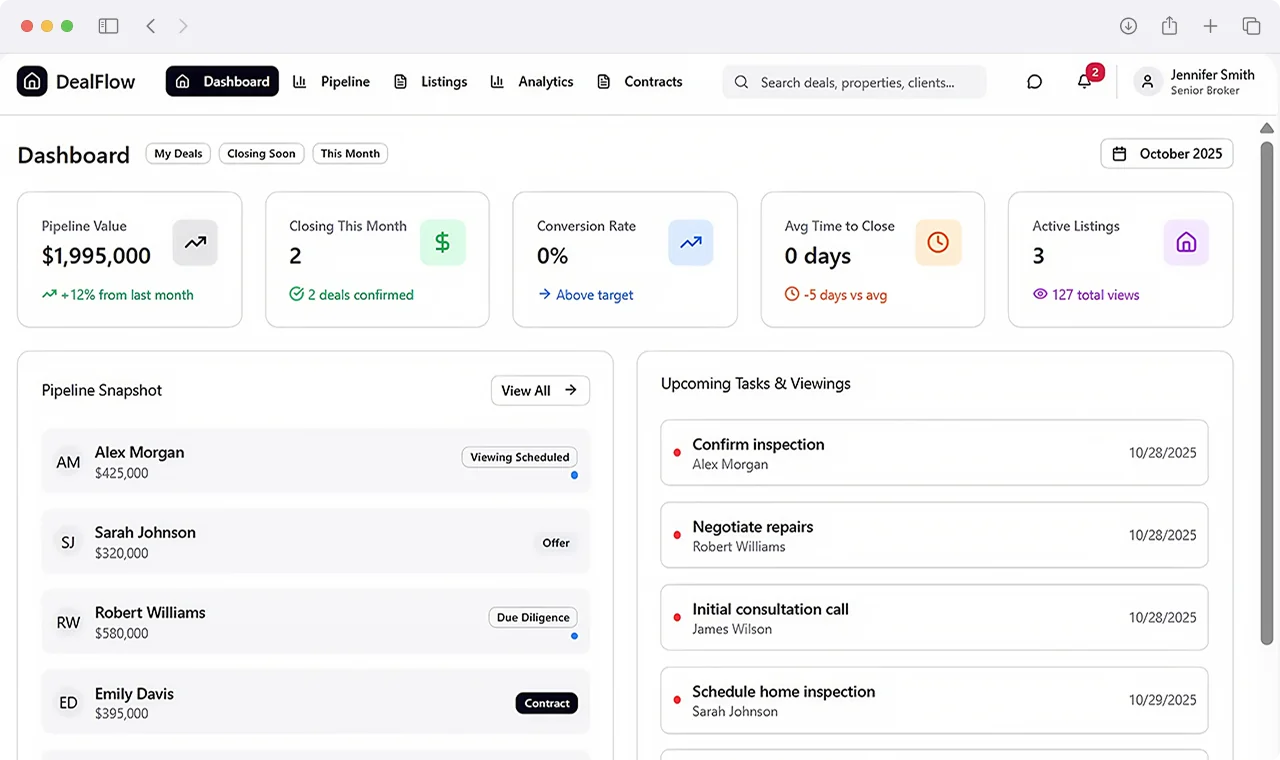Click the DealFlow house logo icon

point(32,81)
